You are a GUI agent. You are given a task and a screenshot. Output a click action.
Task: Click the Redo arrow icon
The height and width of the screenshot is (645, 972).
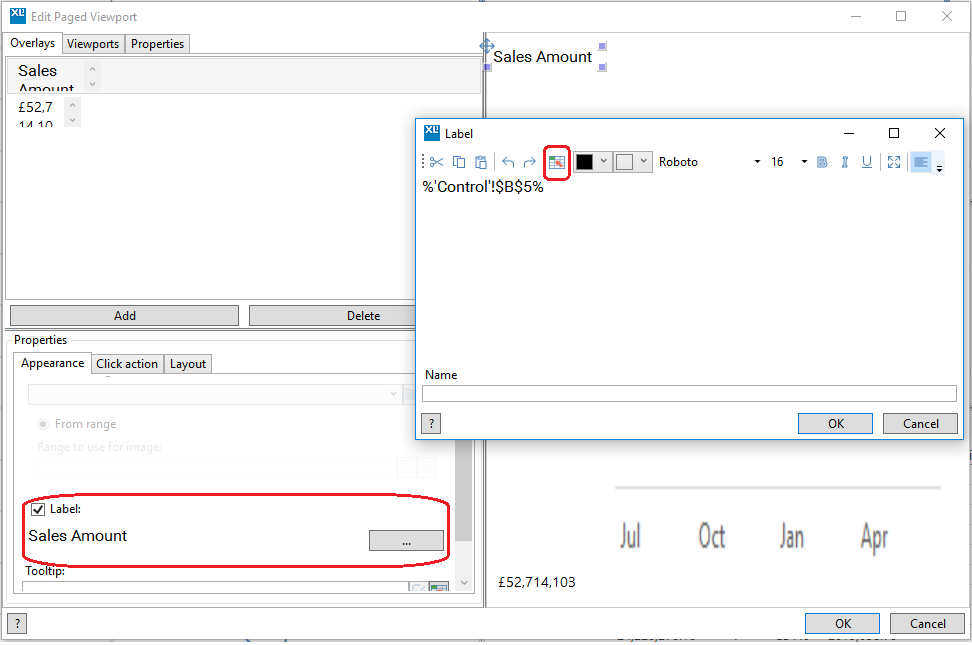pos(530,162)
